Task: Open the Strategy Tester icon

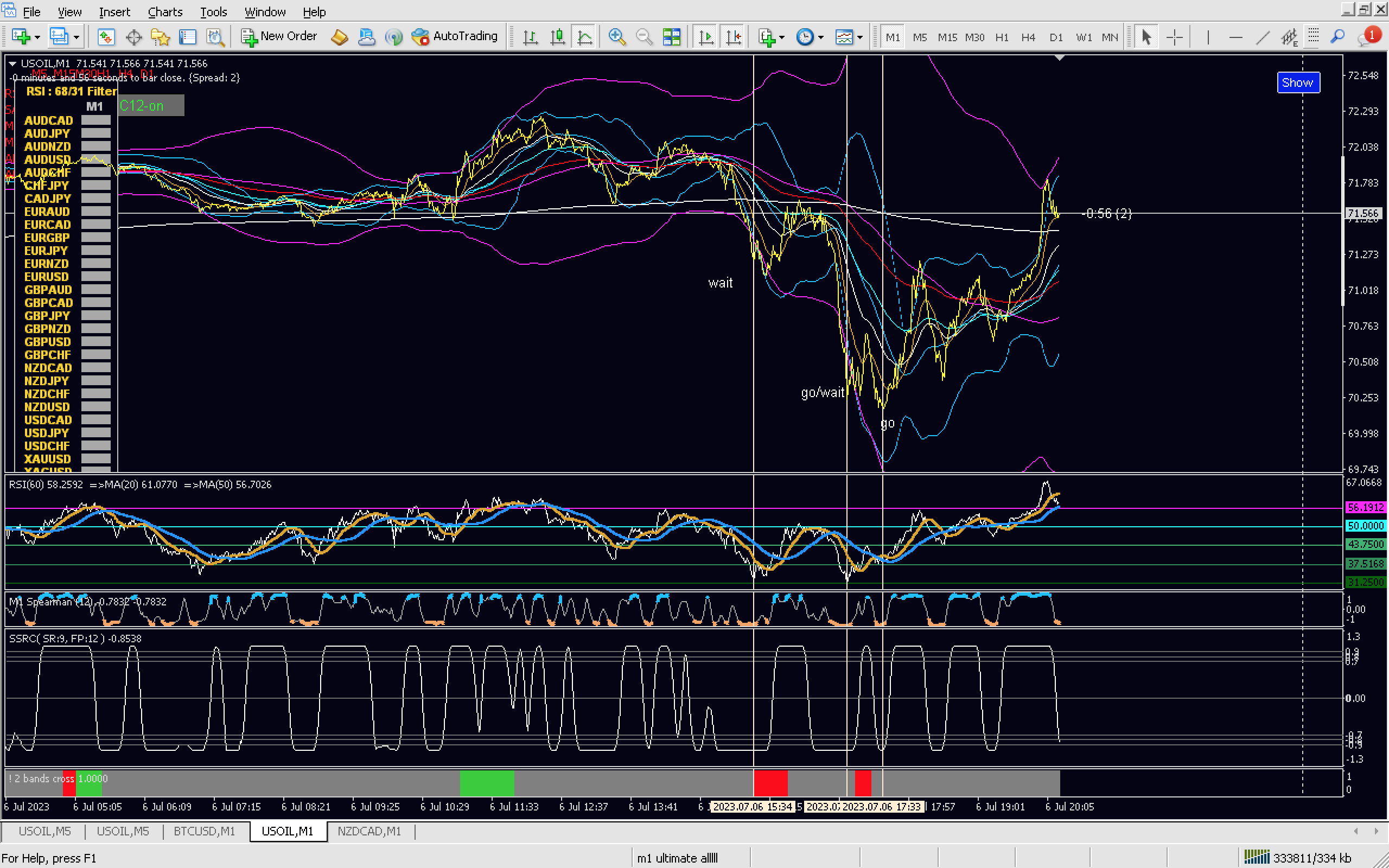Action: click(215, 37)
